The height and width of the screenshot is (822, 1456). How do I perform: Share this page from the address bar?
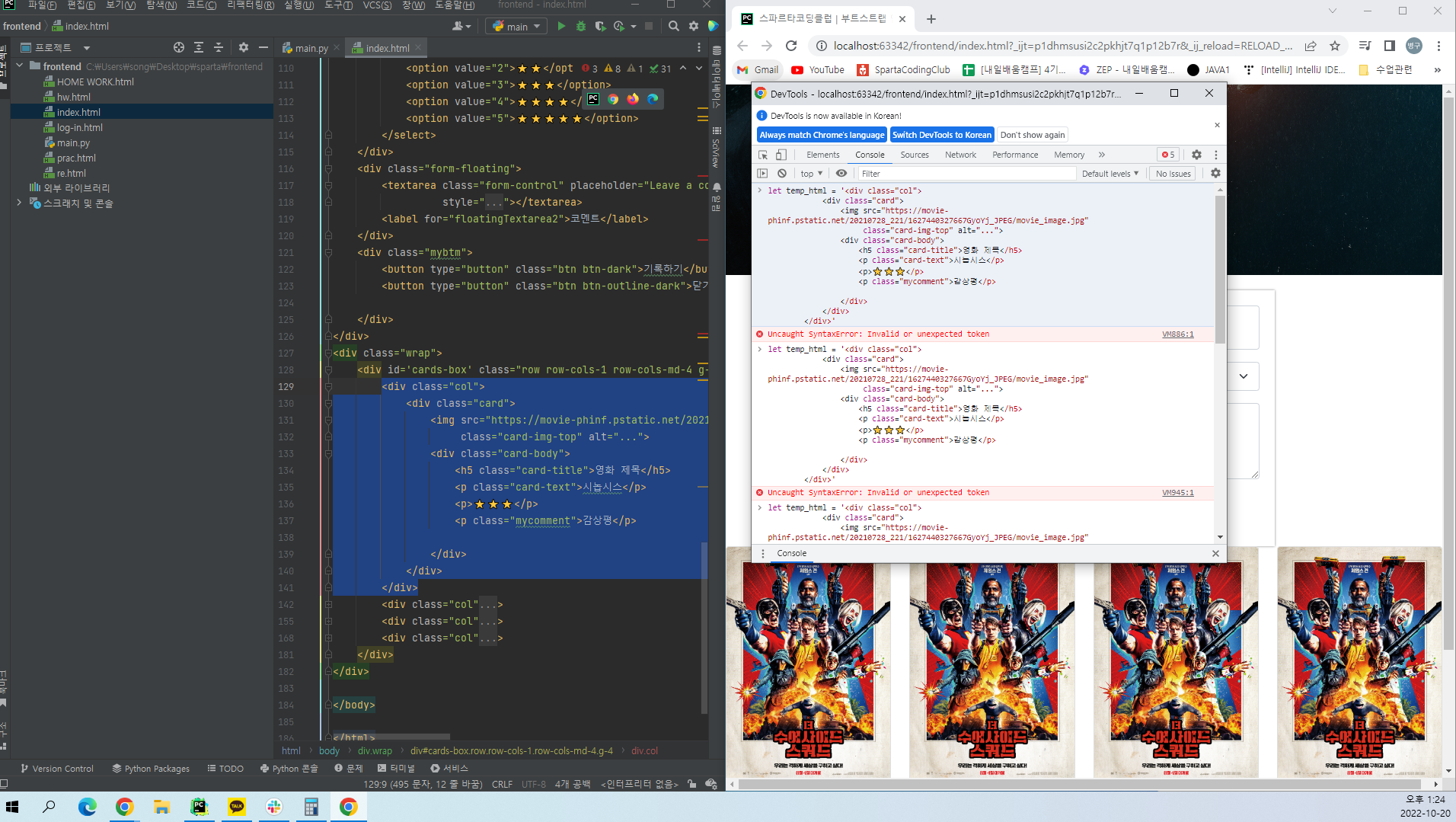click(1311, 46)
